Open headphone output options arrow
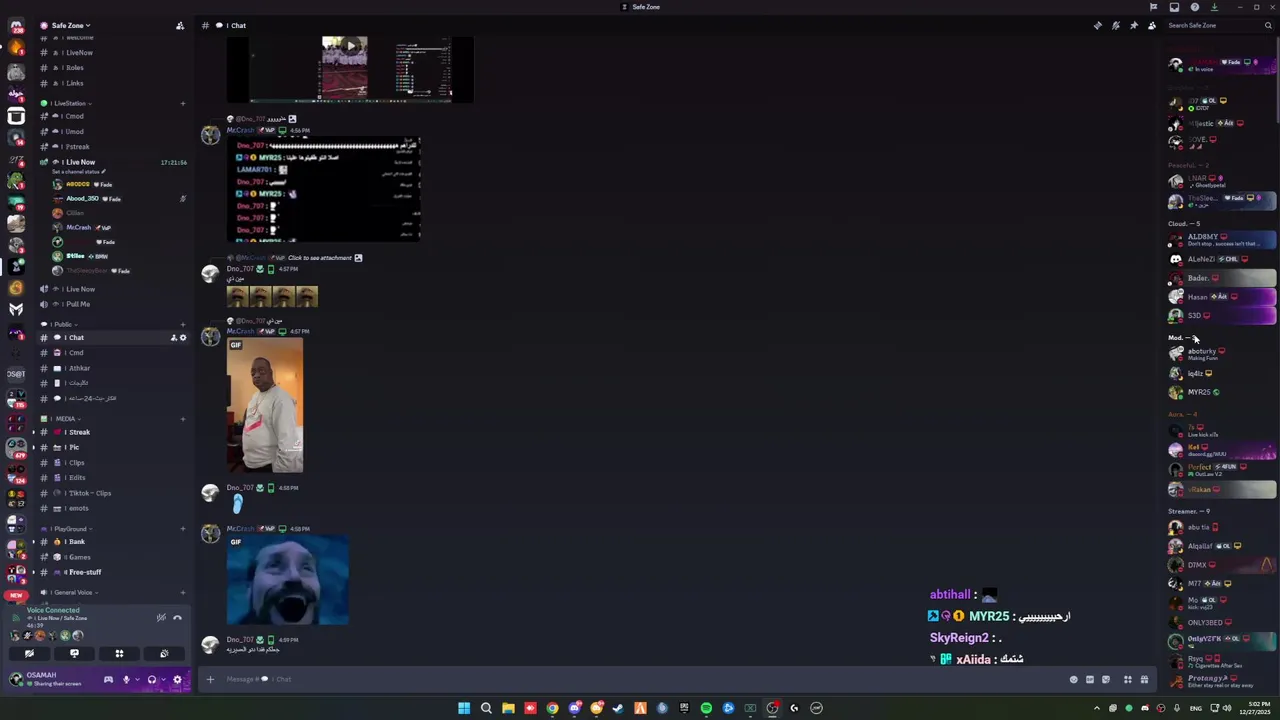This screenshot has height=720, width=1280. (x=162, y=680)
